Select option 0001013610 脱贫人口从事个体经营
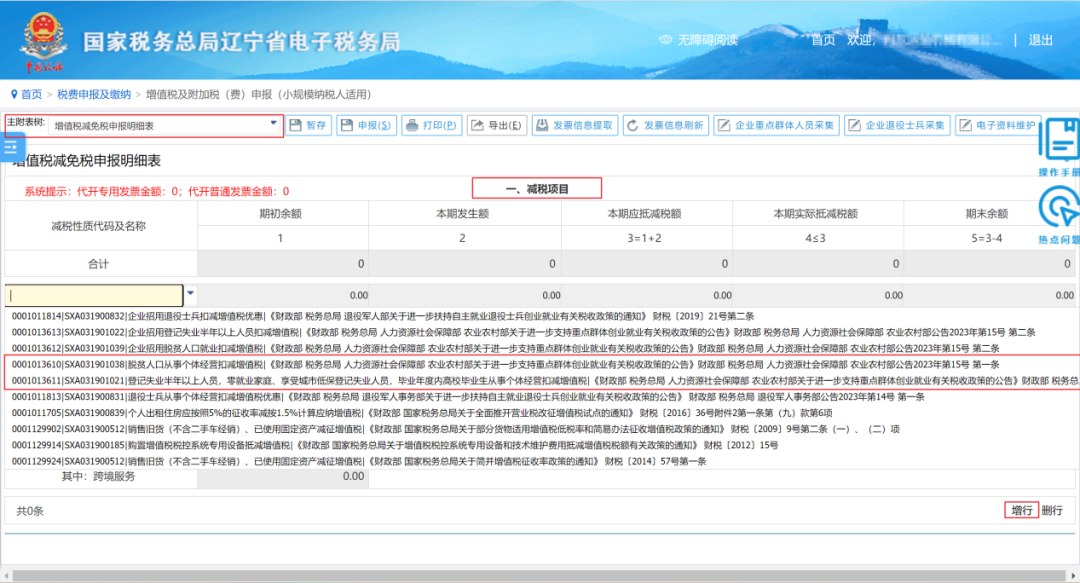Image resolution: width=1080 pixels, height=583 pixels. [x=506, y=365]
